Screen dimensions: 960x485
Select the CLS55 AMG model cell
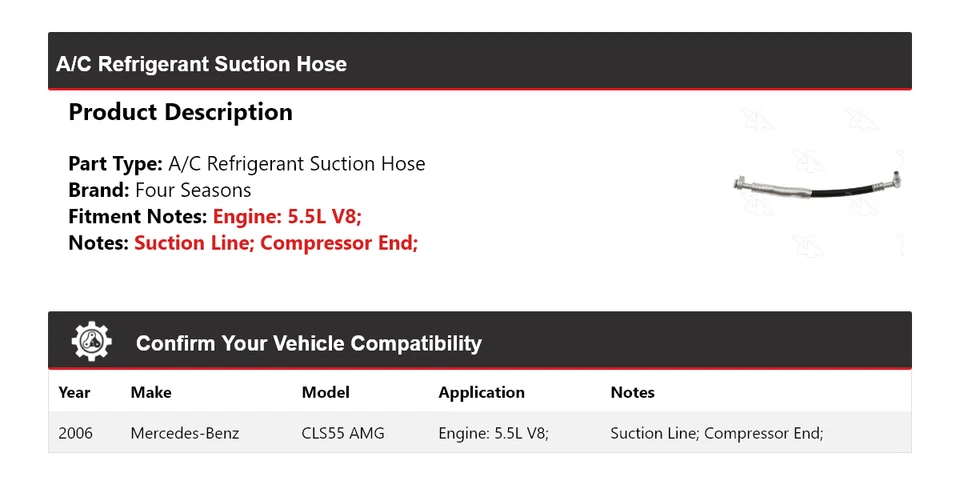[x=343, y=433]
